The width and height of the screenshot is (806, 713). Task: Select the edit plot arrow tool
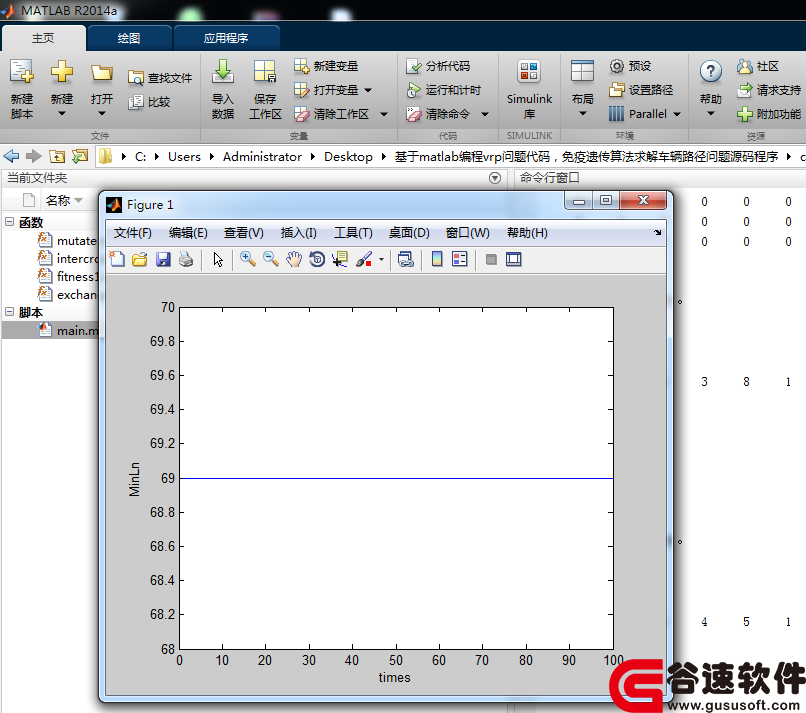tap(218, 259)
